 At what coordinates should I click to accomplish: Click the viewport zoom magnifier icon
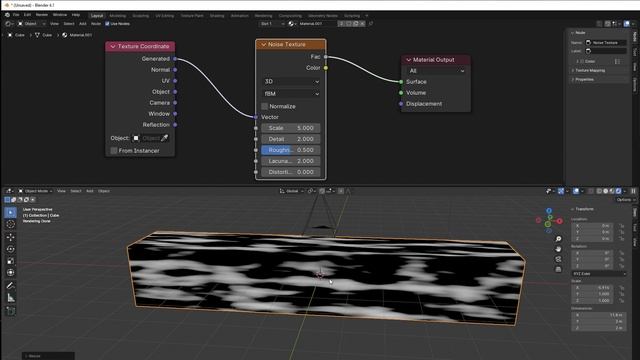point(558,239)
